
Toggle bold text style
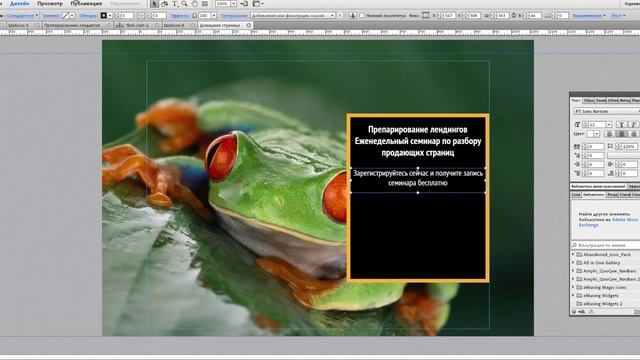point(621,124)
